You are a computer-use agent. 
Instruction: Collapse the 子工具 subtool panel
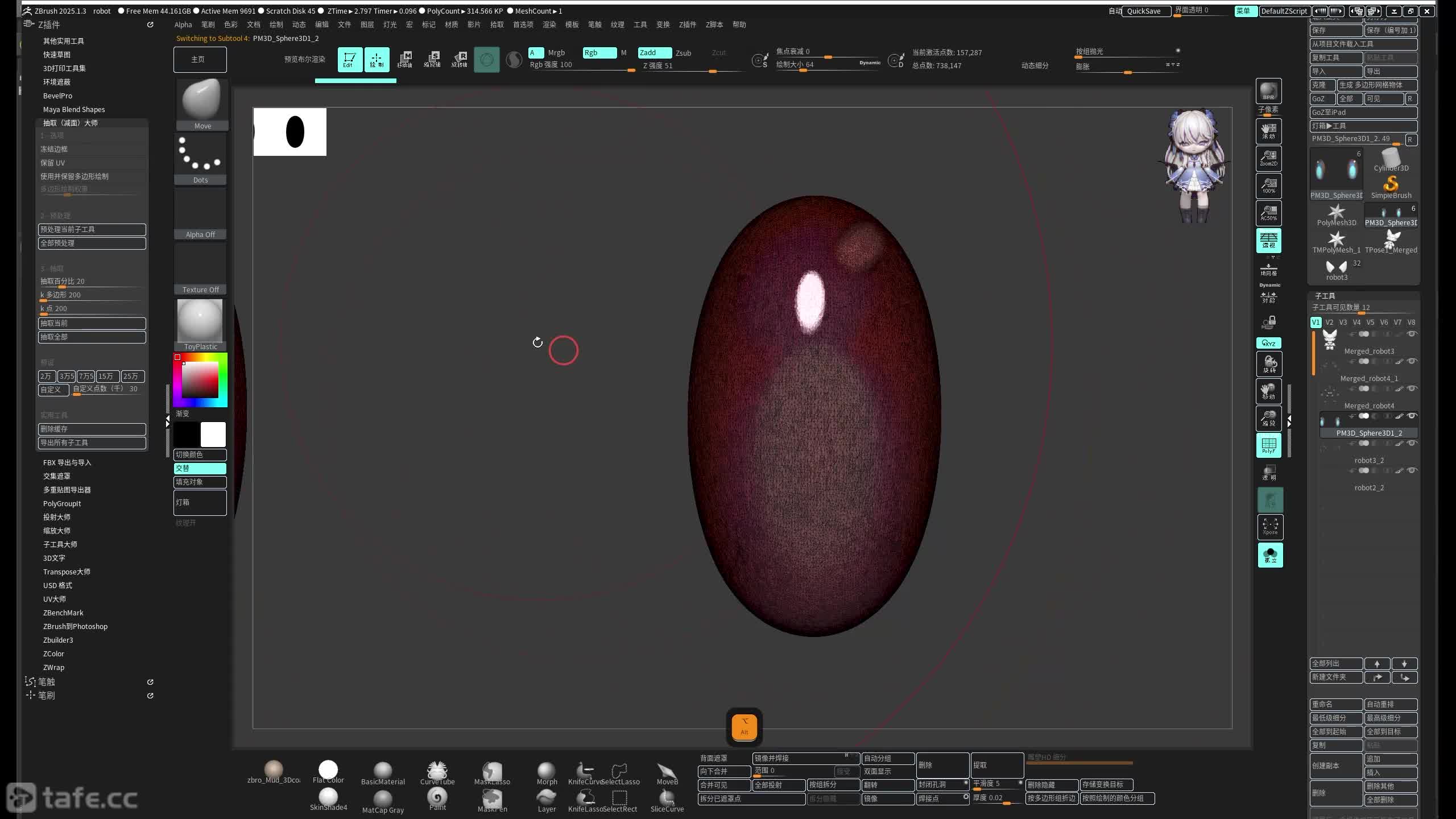(1325, 296)
